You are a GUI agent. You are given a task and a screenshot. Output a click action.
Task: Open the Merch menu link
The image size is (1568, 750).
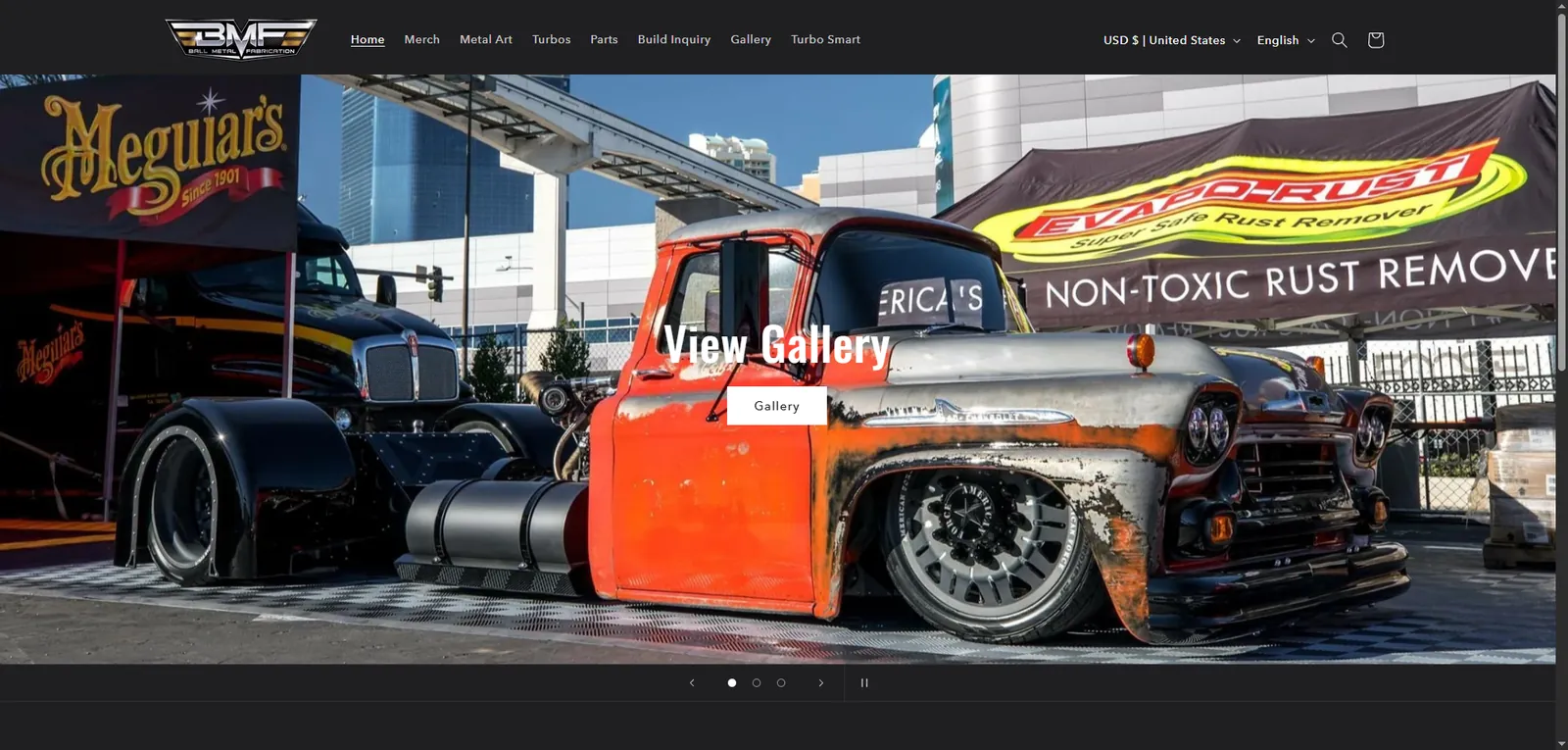422,40
